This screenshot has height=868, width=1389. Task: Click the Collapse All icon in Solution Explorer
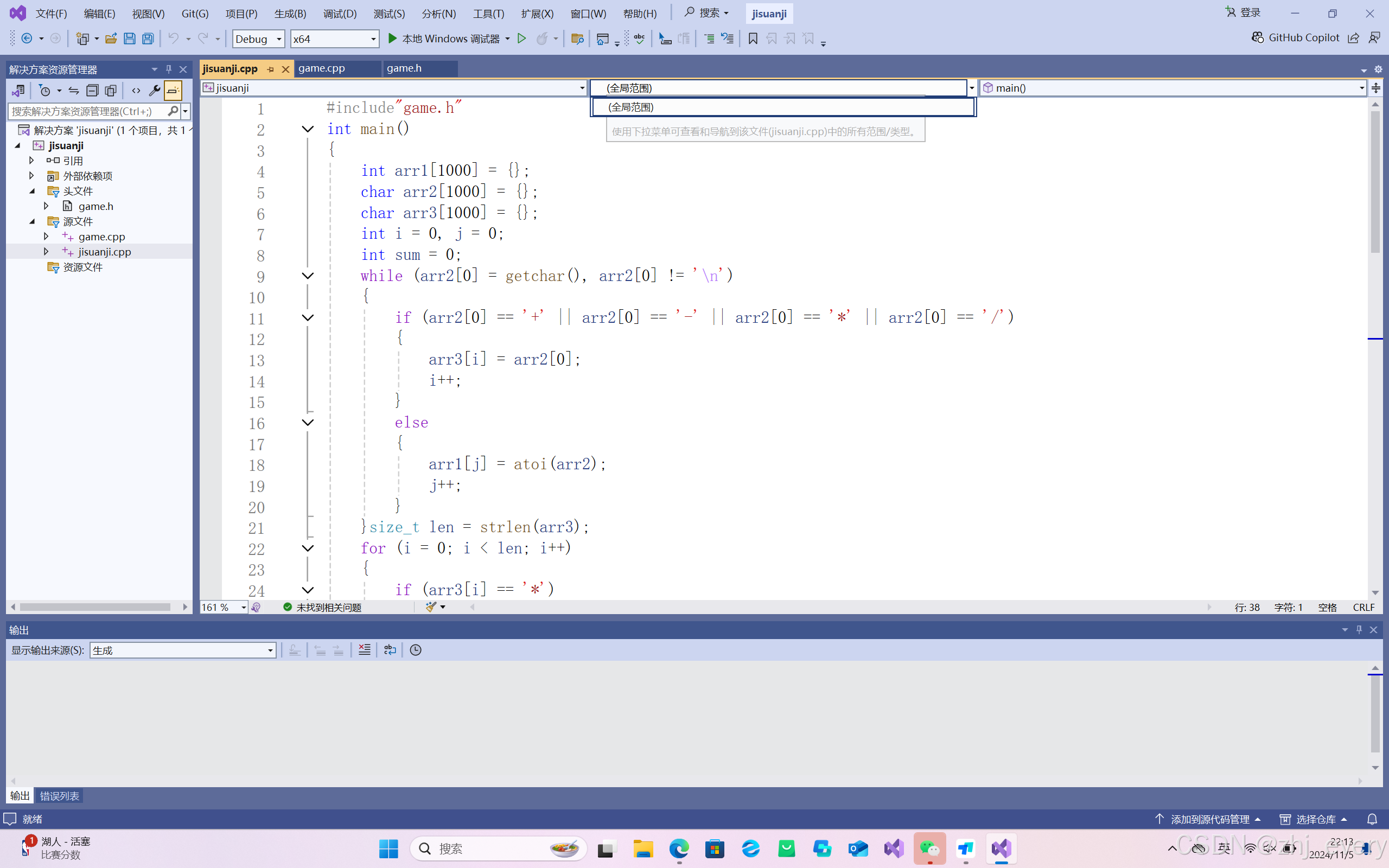click(92, 90)
